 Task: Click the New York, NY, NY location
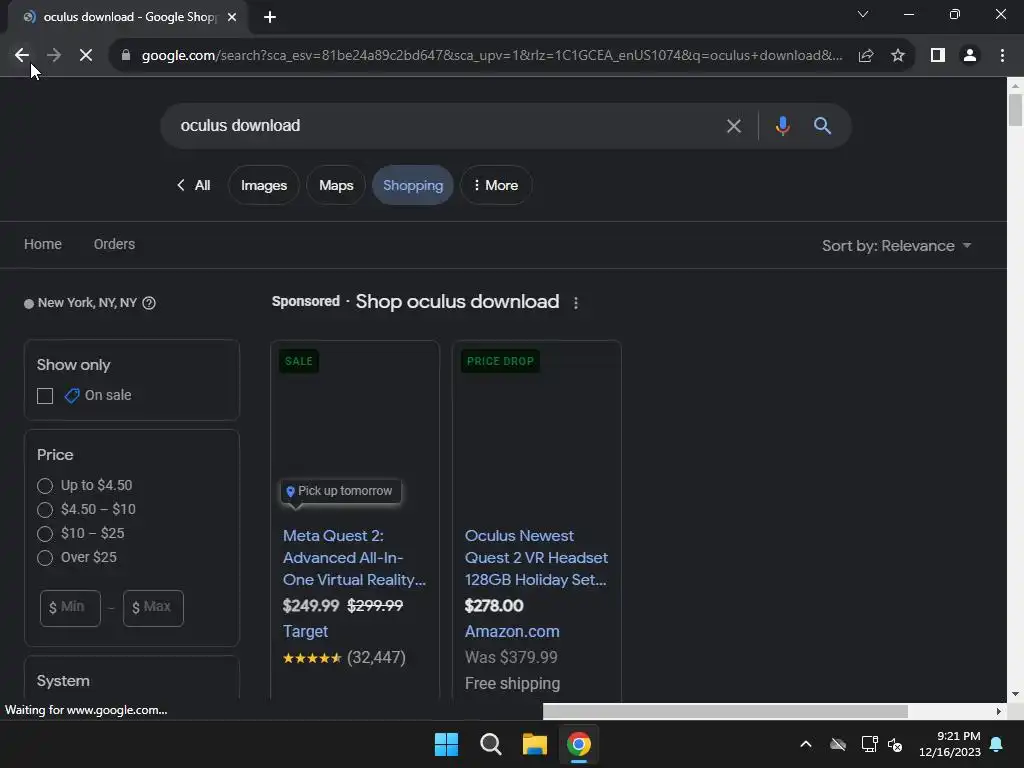point(88,303)
